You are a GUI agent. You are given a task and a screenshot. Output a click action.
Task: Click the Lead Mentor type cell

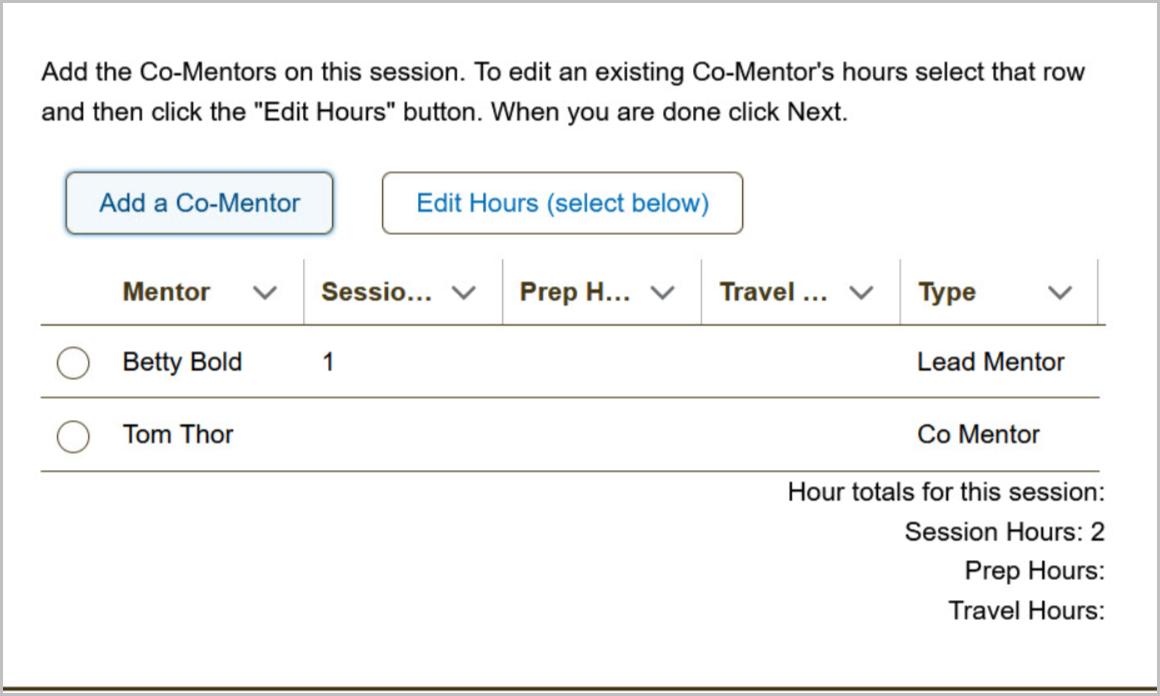991,362
